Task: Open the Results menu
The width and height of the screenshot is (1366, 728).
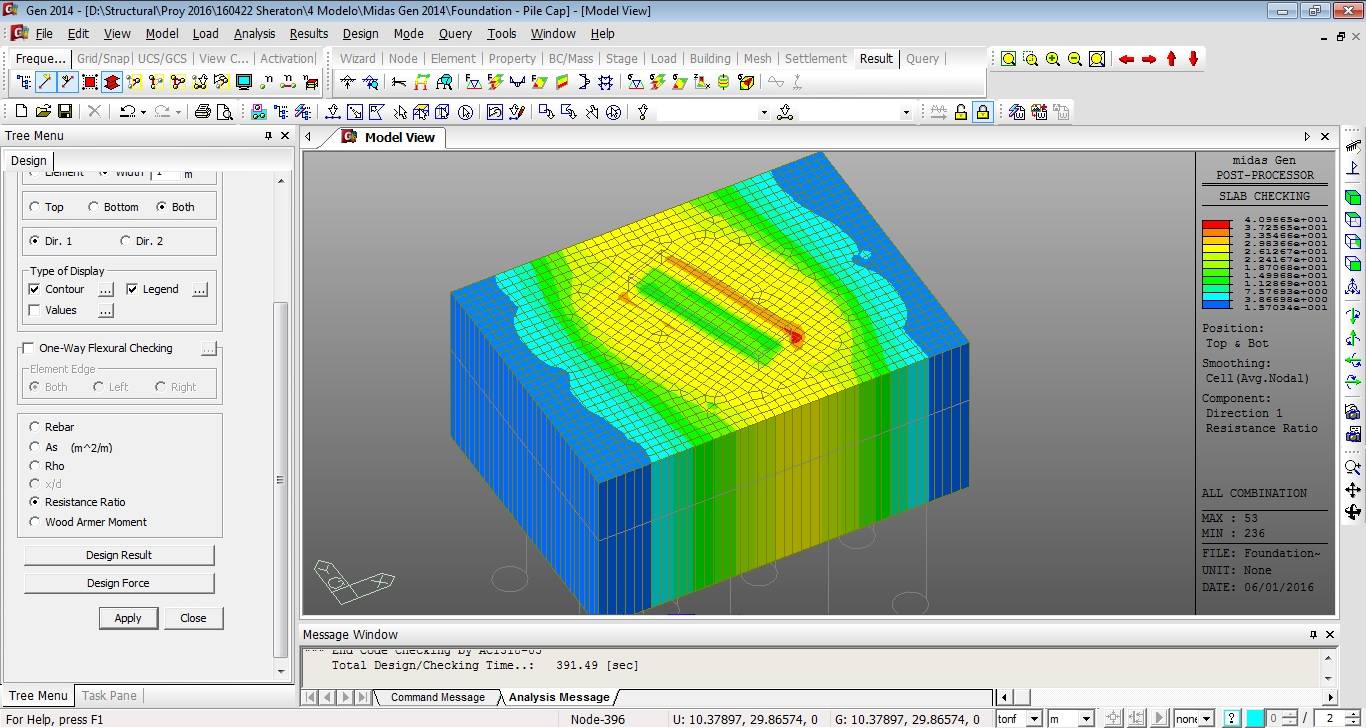Action: (308, 33)
